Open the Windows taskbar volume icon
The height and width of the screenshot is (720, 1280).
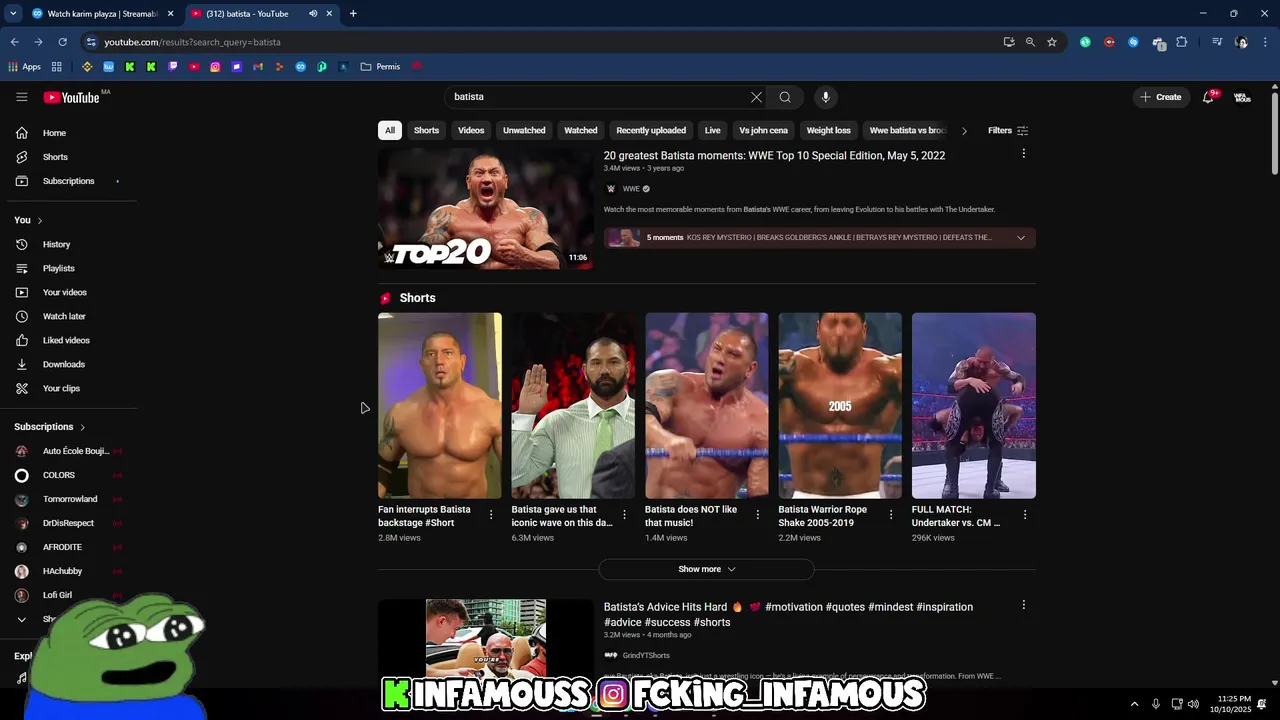point(1193,704)
